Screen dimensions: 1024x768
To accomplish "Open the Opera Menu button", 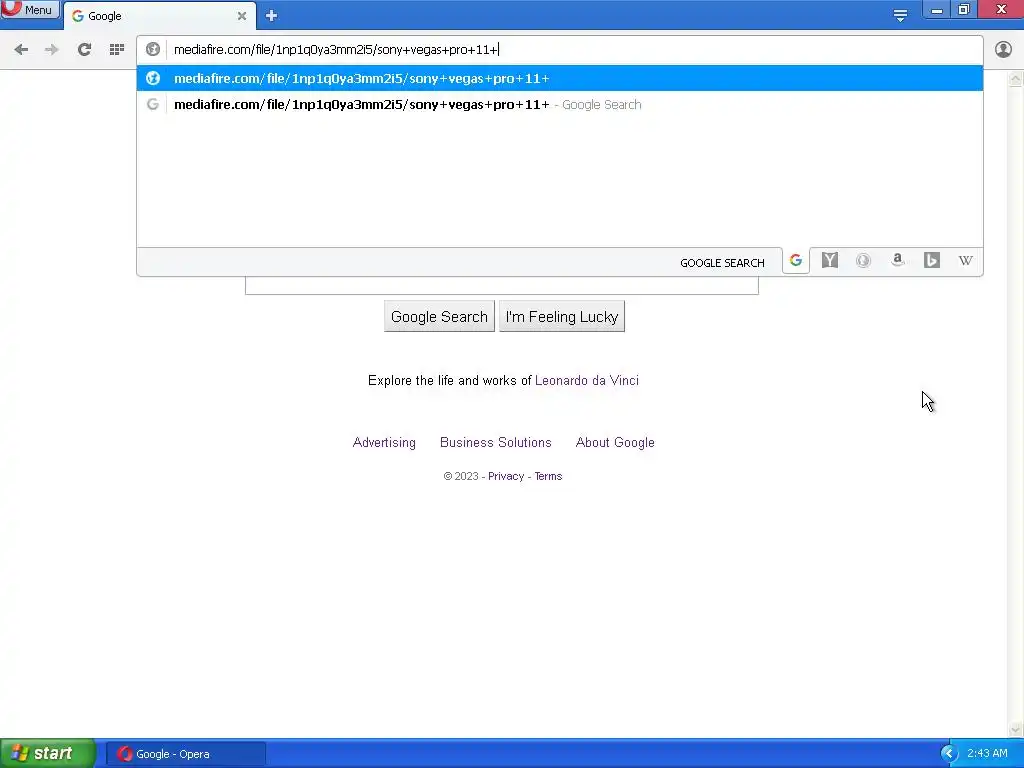I will click(29, 9).
